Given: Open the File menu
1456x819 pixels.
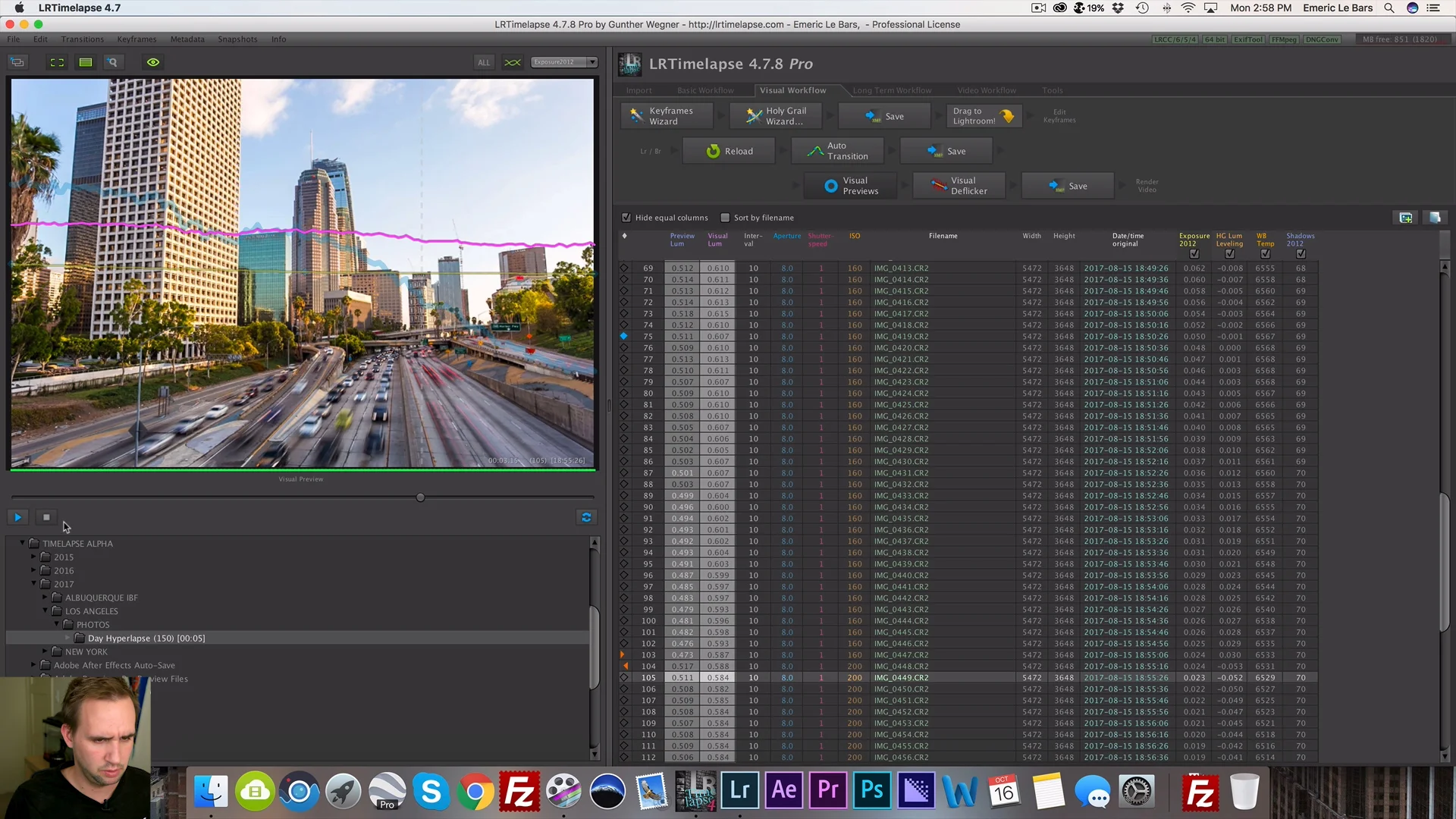Looking at the screenshot, I should 14,39.
